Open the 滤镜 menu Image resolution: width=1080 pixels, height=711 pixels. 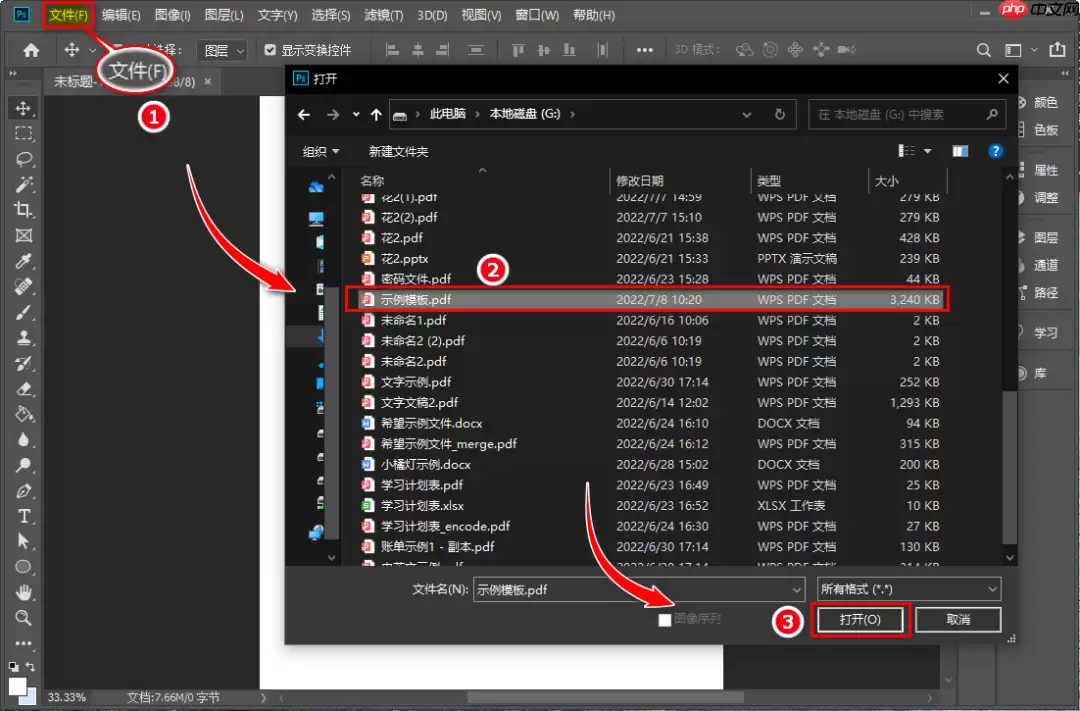click(x=385, y=14)
